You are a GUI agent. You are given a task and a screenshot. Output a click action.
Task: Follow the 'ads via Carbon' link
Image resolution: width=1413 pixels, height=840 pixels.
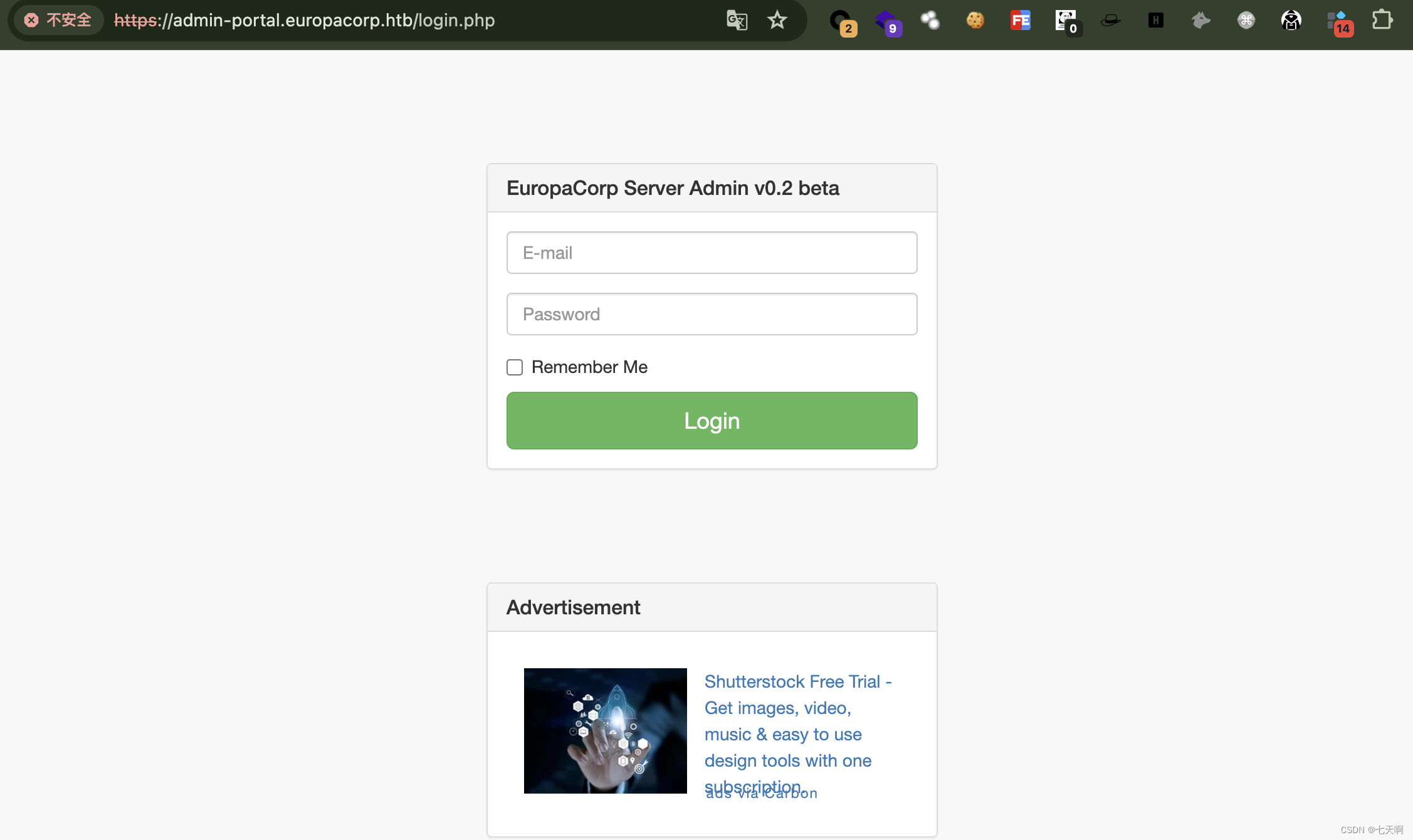[x=761, y=794]
